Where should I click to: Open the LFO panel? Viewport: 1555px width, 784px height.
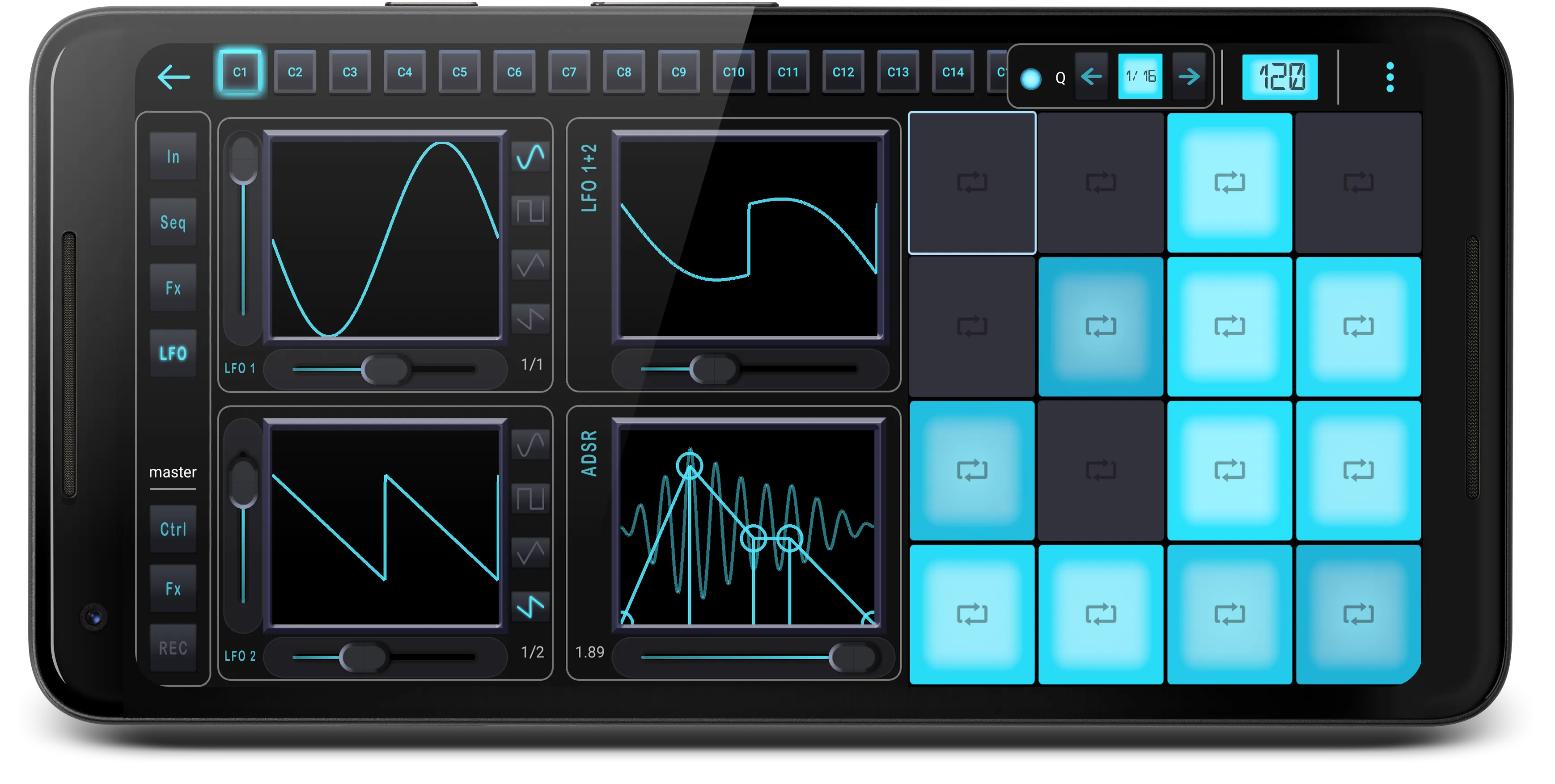173,354
